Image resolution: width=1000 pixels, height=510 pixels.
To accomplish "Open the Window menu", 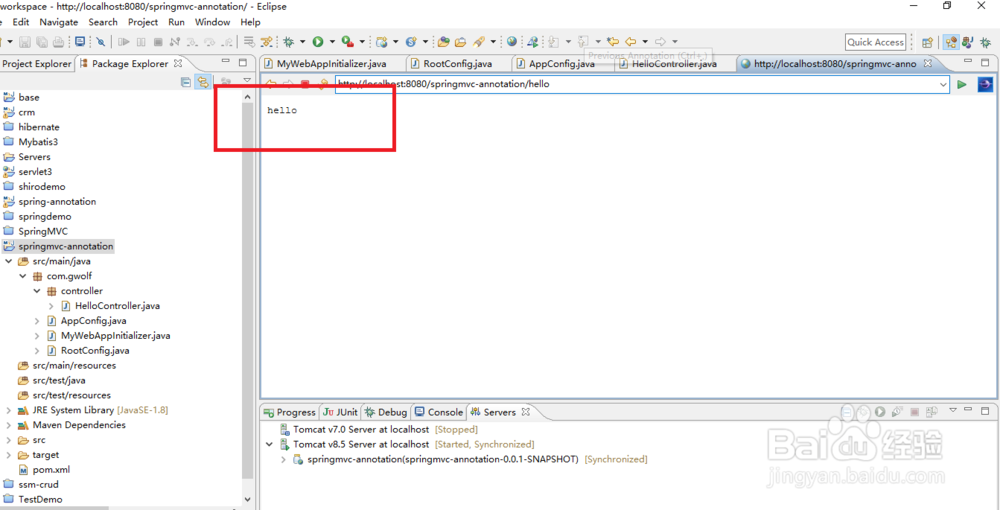I will click(x=212, y=22).
